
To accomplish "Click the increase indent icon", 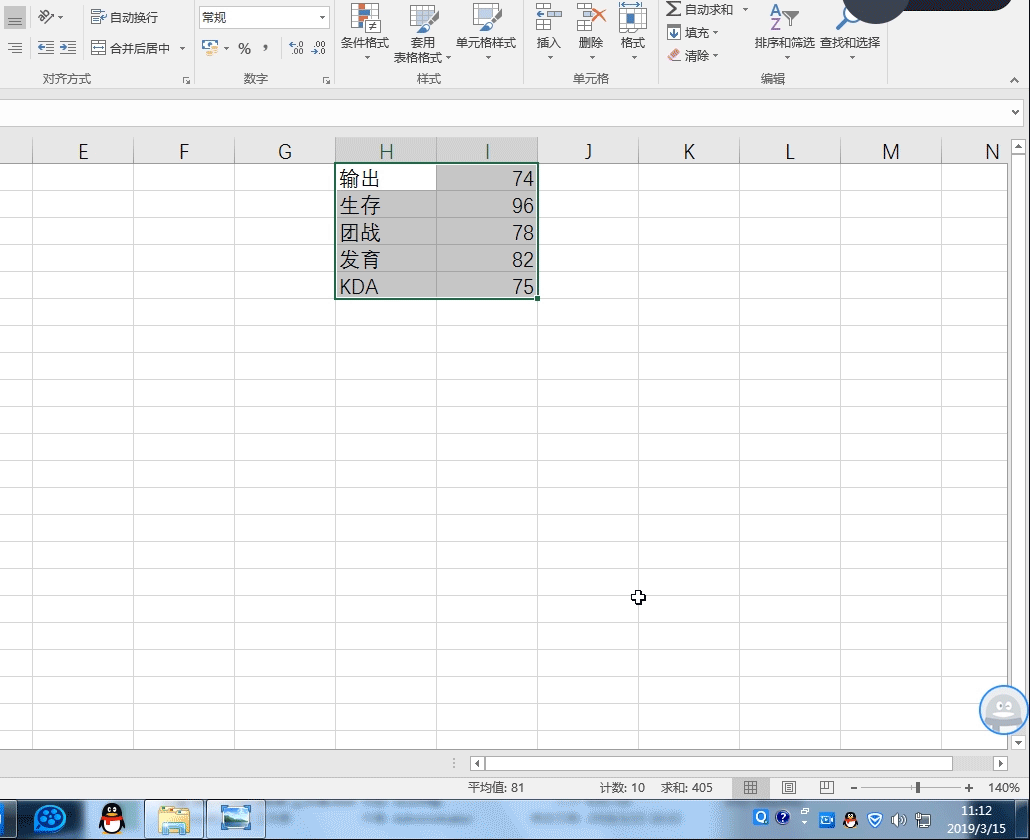I will click(68, 47).
